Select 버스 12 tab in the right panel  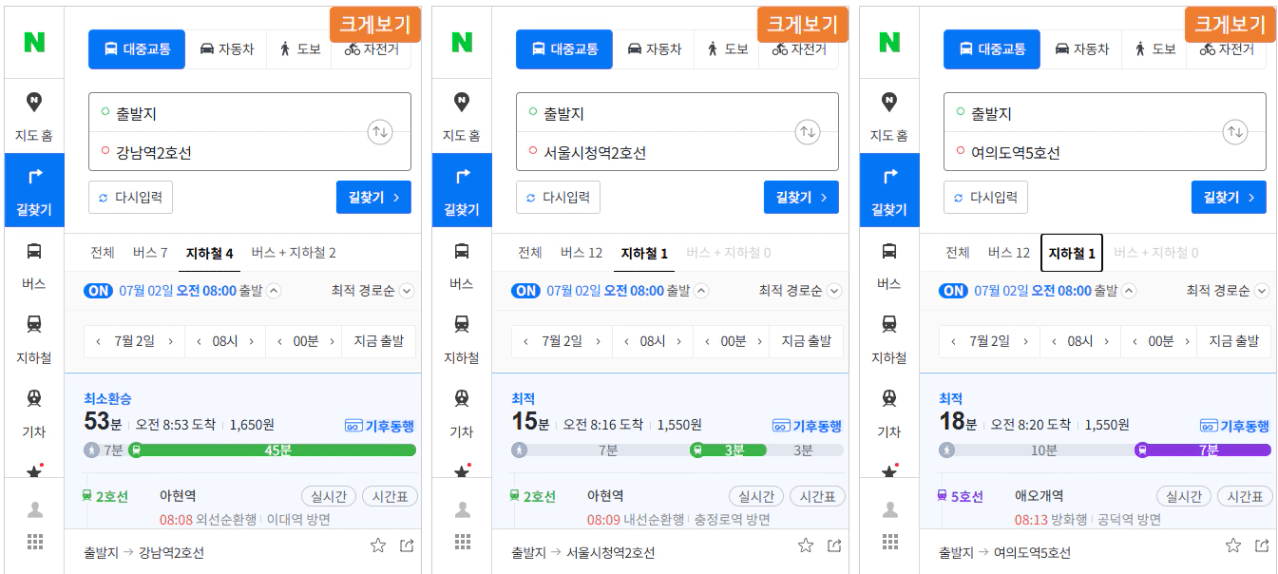tap(1009, 253)
